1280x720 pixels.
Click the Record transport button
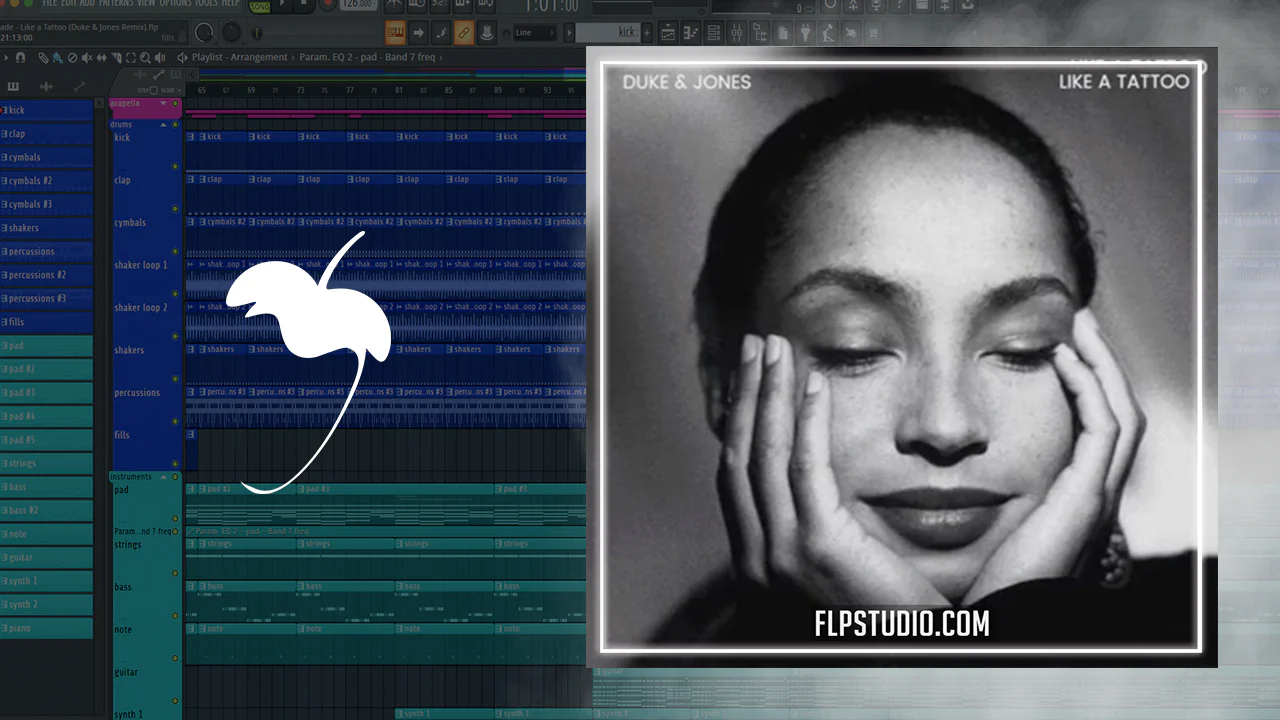pos(326,4)
